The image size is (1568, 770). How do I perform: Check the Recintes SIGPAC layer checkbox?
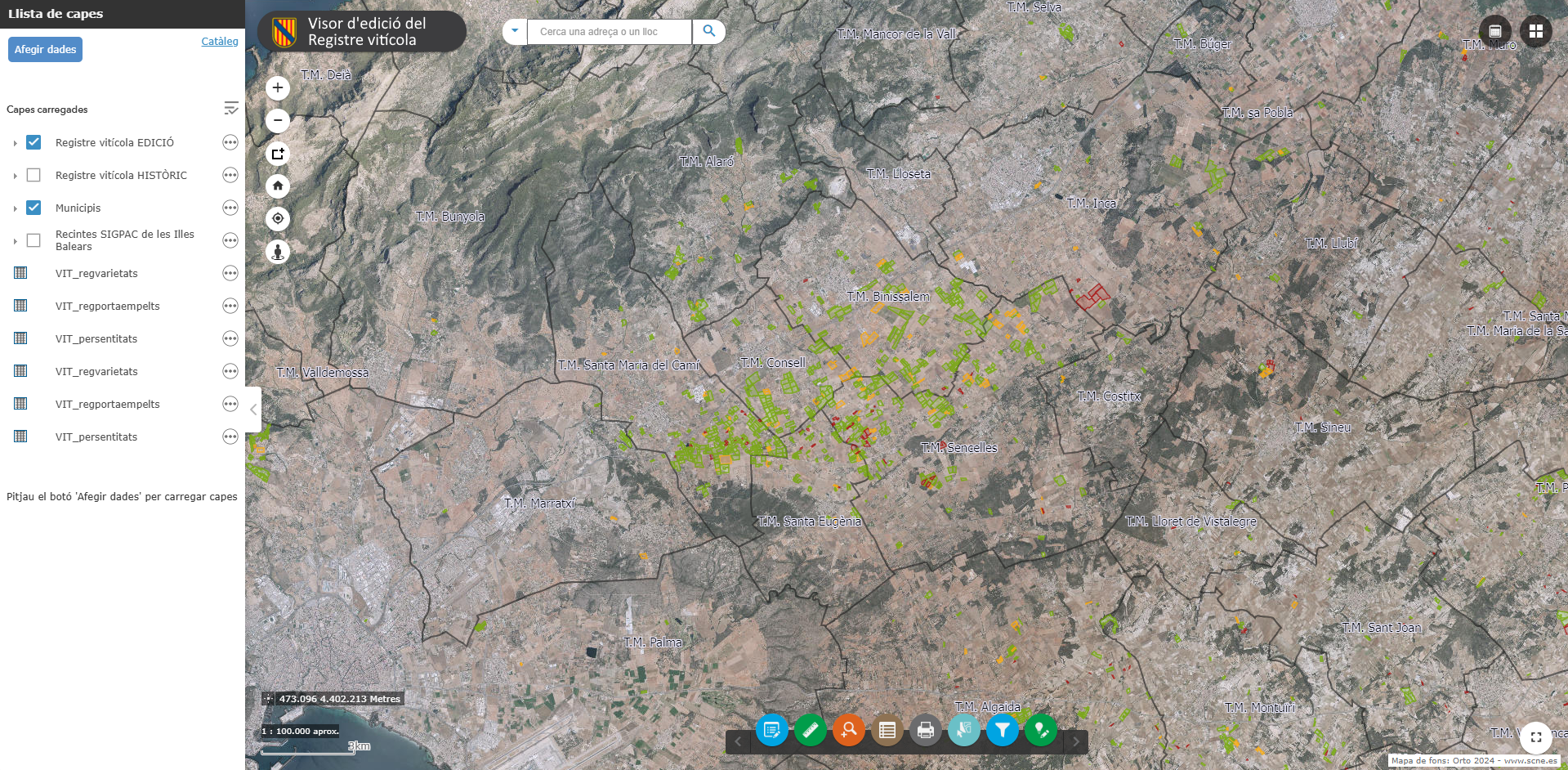click(x=34, y=240)
